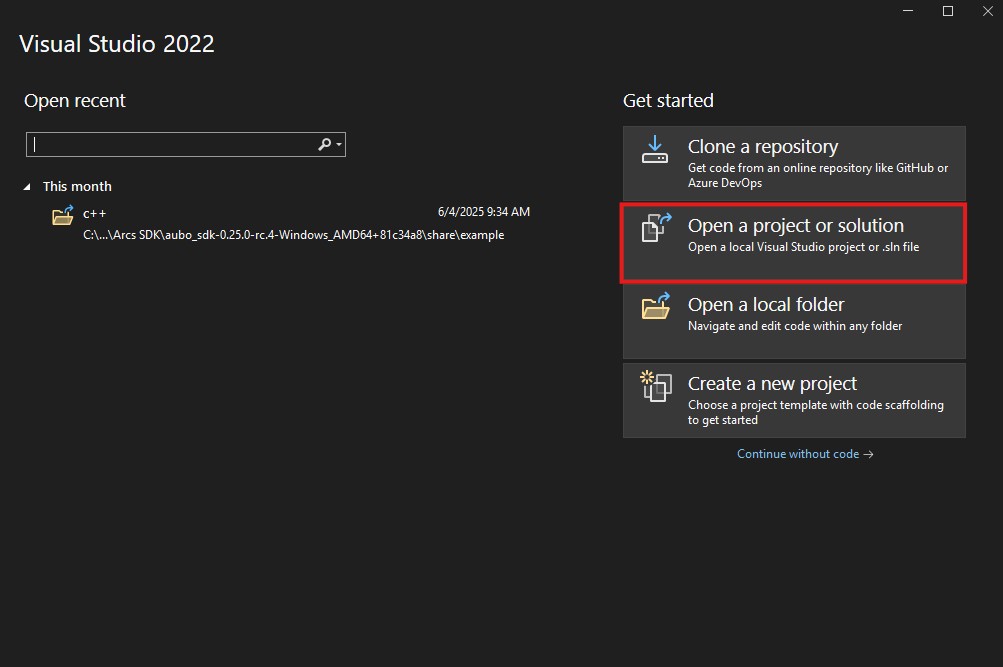Open the search options dropdown arrow
1003x667 pixels.
[339, 145]
